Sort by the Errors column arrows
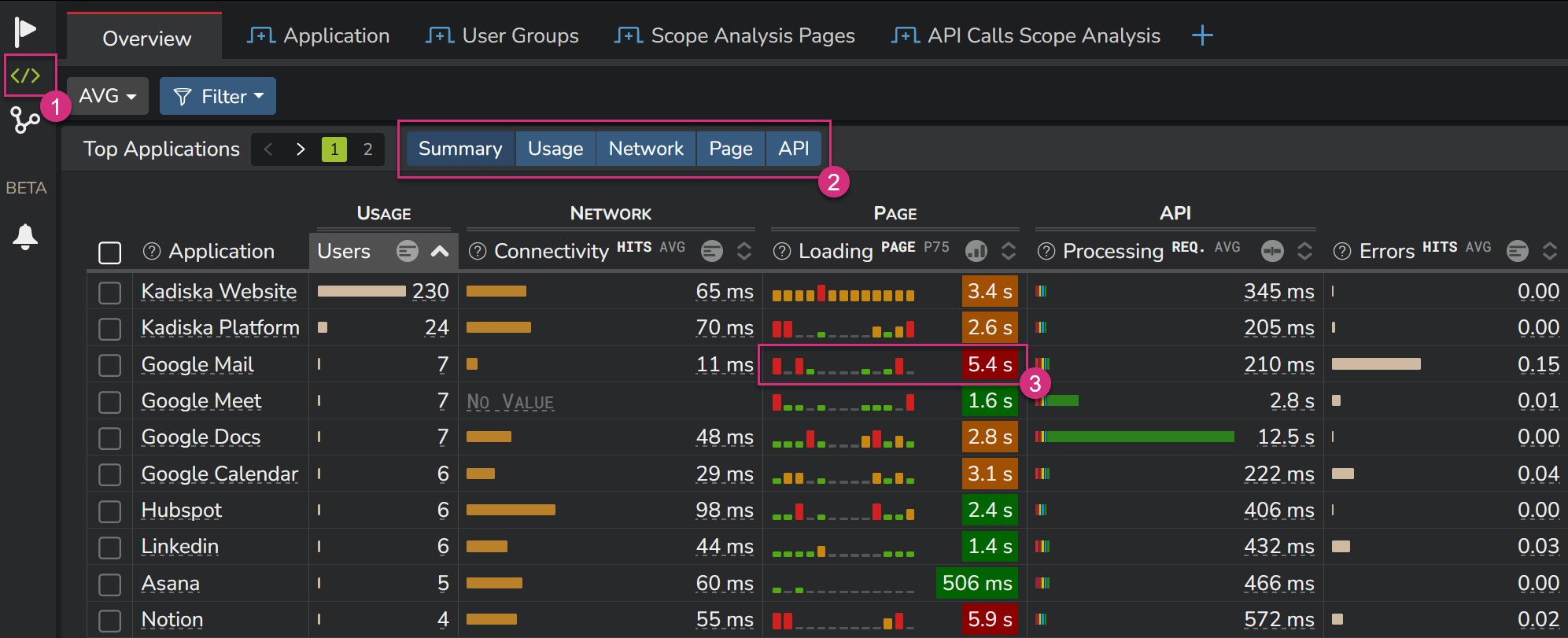This screenshot has width=1568, height=638. tap(1550, 251)
